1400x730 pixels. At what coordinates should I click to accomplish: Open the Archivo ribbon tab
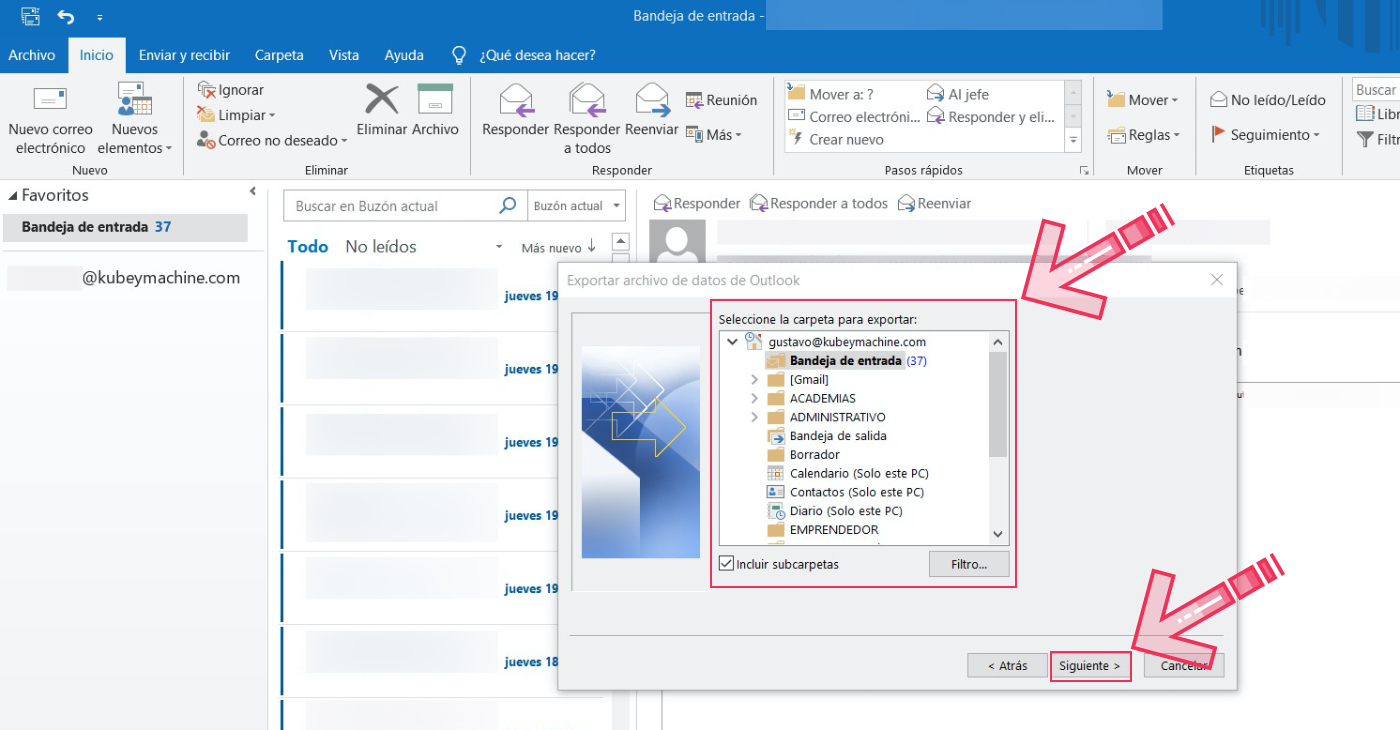tap(32, 55)
